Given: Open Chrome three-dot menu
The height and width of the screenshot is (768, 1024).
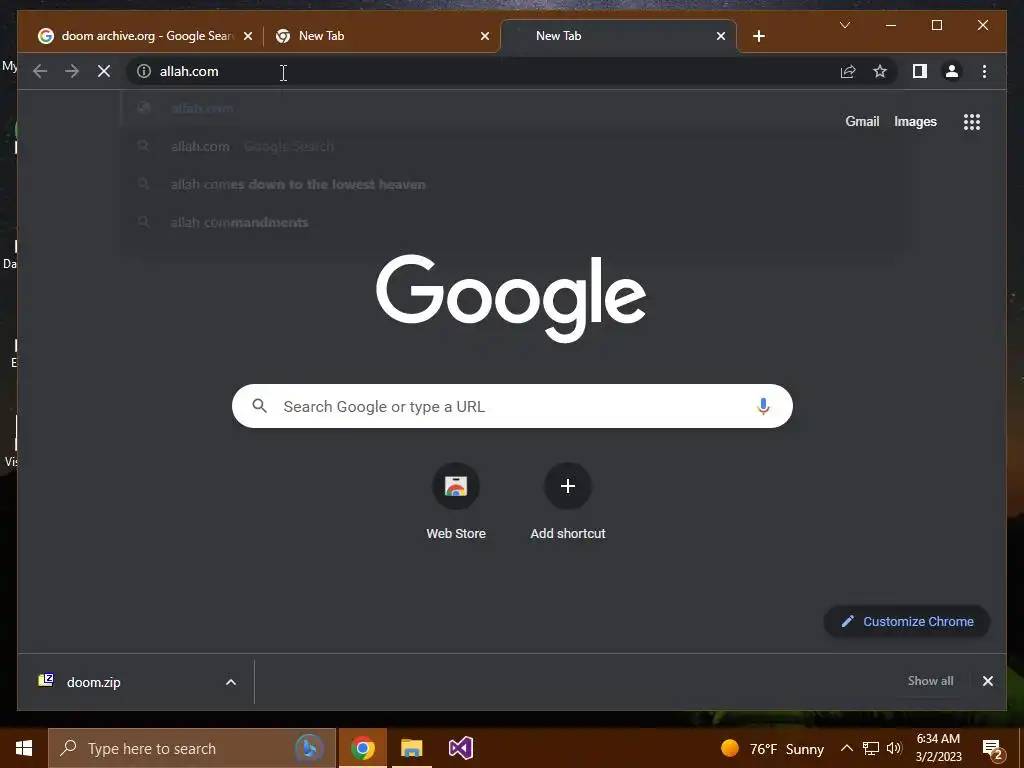Looking at the screenshot, I should tap(984, 71).
